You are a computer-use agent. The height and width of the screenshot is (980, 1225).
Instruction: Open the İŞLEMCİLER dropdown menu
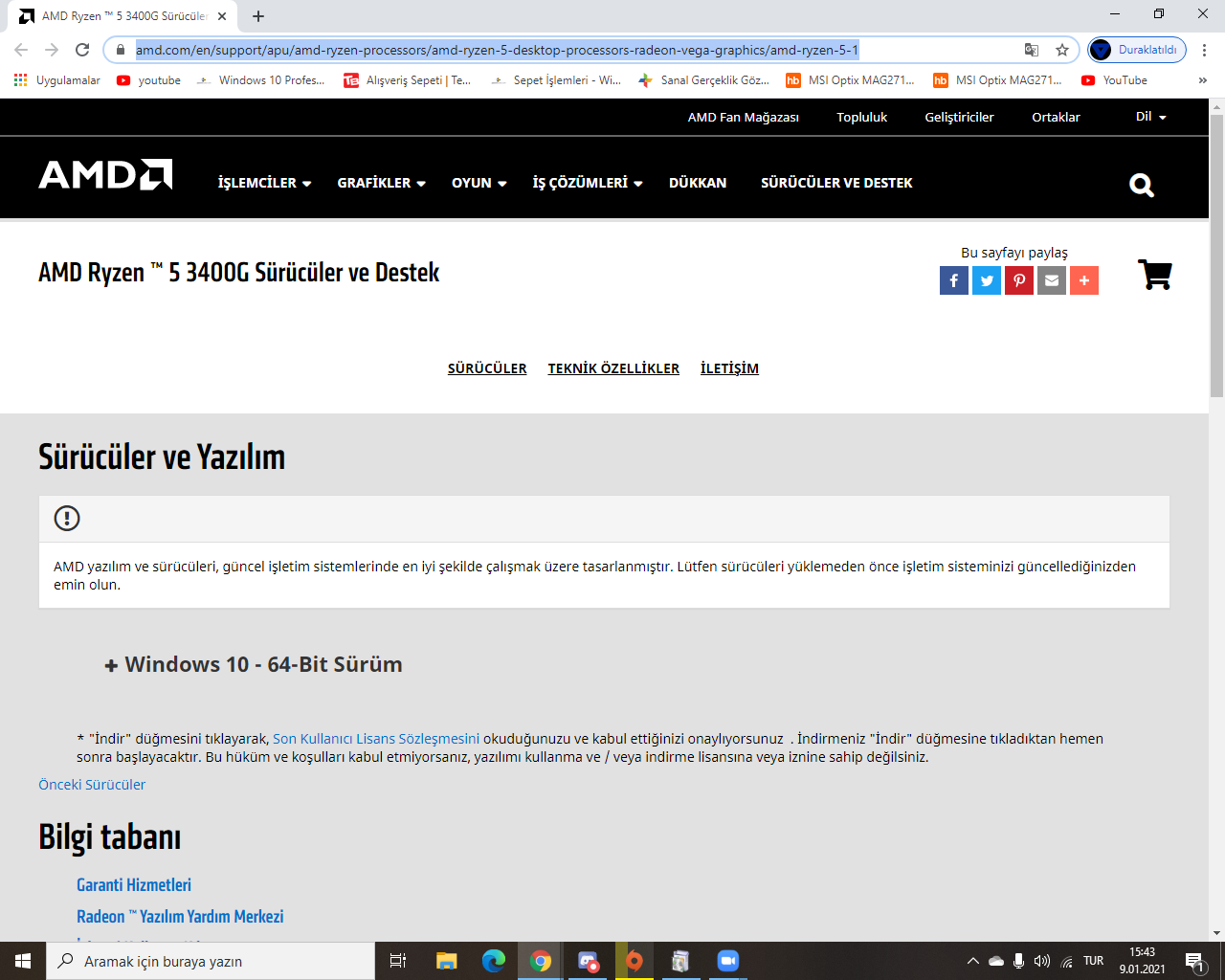click(x=265, y=183)
